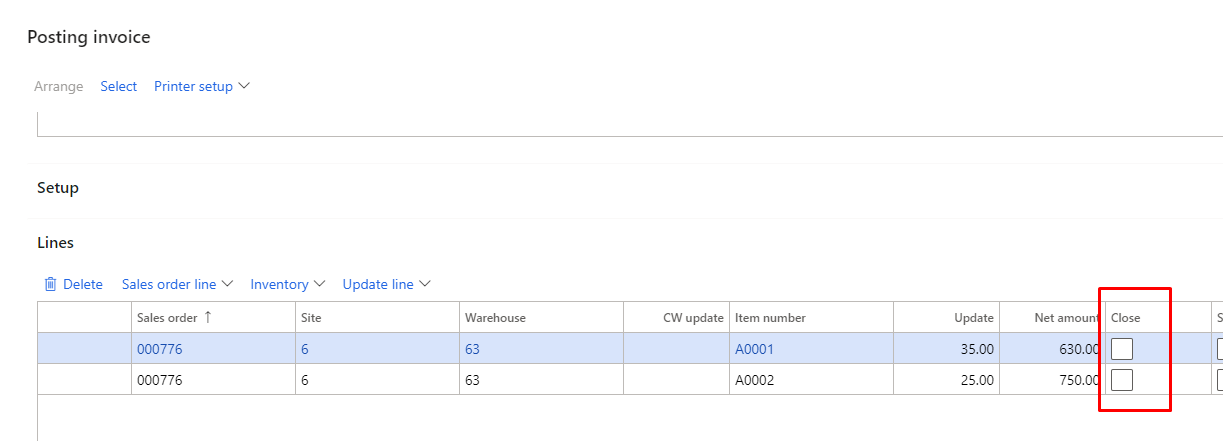Image resolution: width=1223 pixels, height=441 pixels.
Task: Click the Select menu item
Action: (x=118, y=86)
